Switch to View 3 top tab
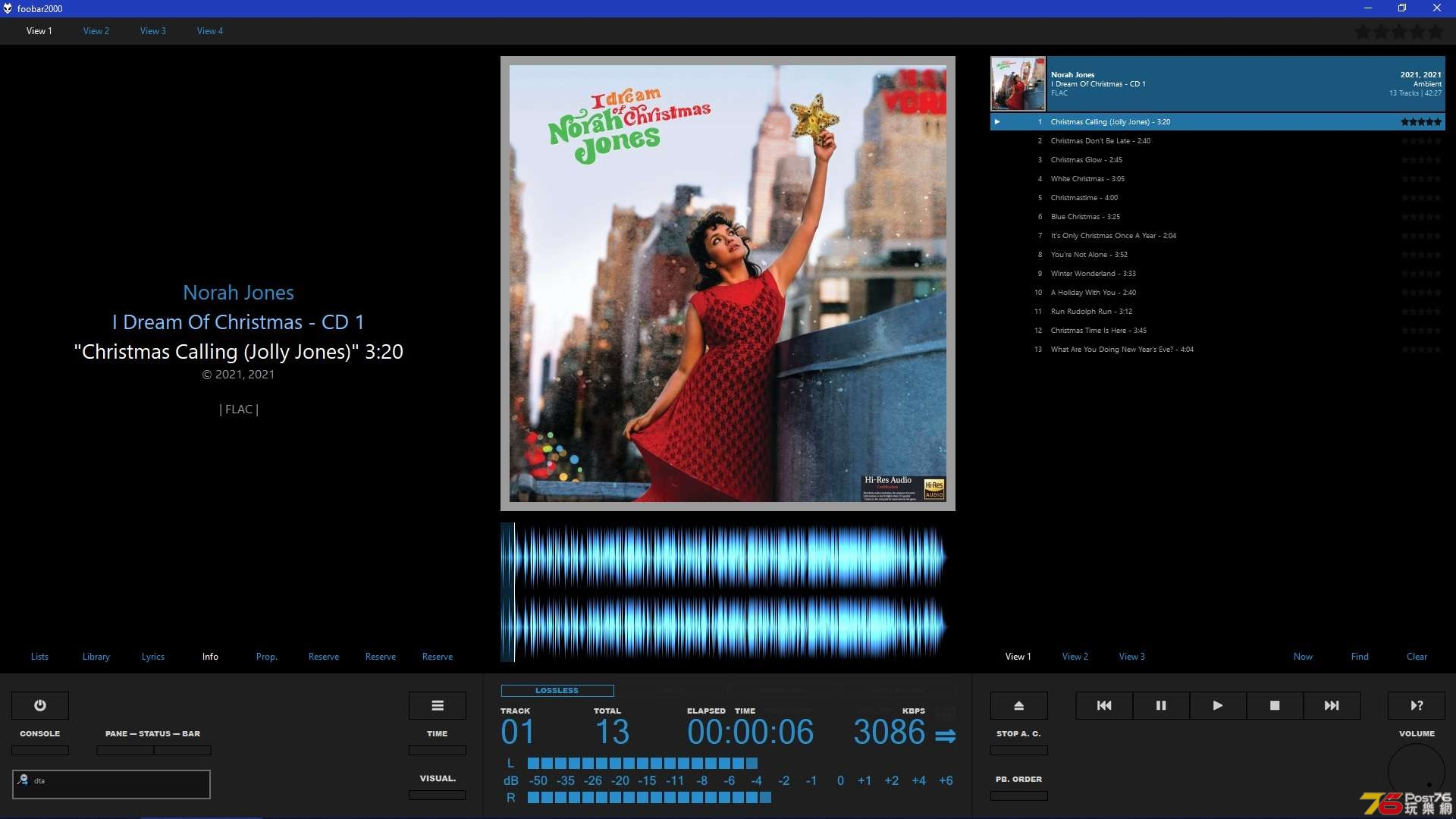The image size is (1456, 819). pos(153,31)
